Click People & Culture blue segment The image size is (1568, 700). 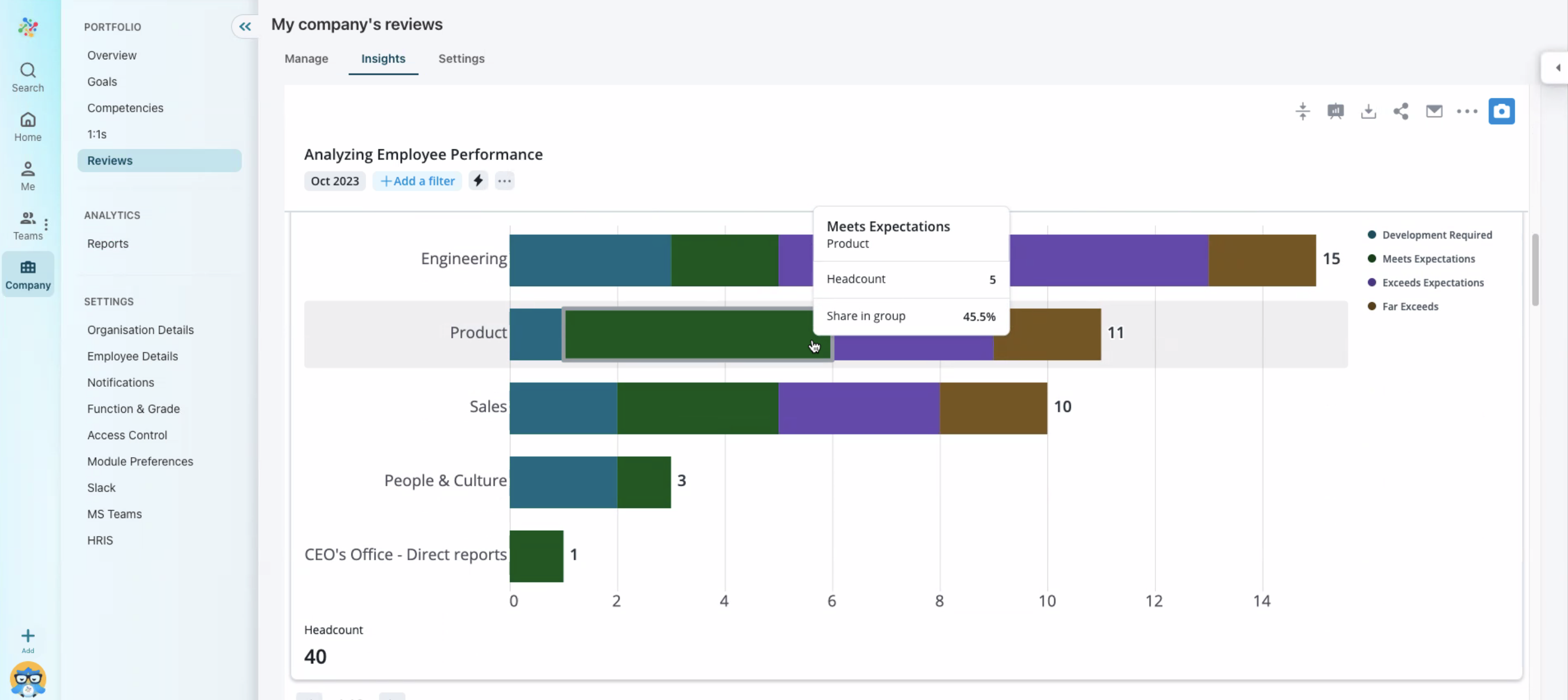point(563,482)
